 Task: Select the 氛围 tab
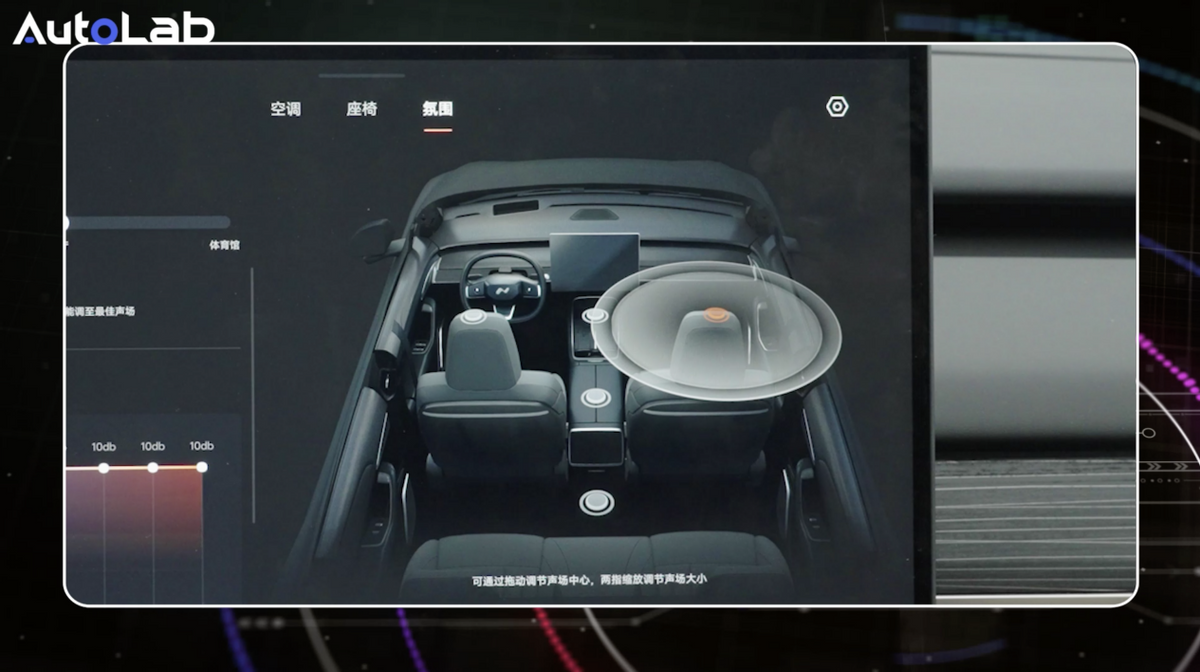(438, 109)
